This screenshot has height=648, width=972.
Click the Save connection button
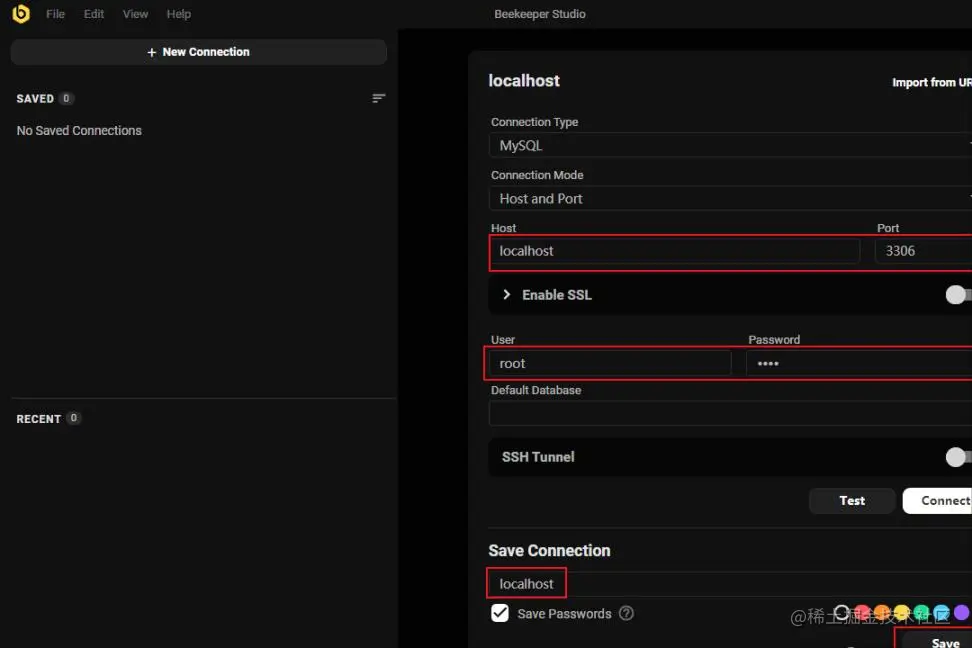937,641
